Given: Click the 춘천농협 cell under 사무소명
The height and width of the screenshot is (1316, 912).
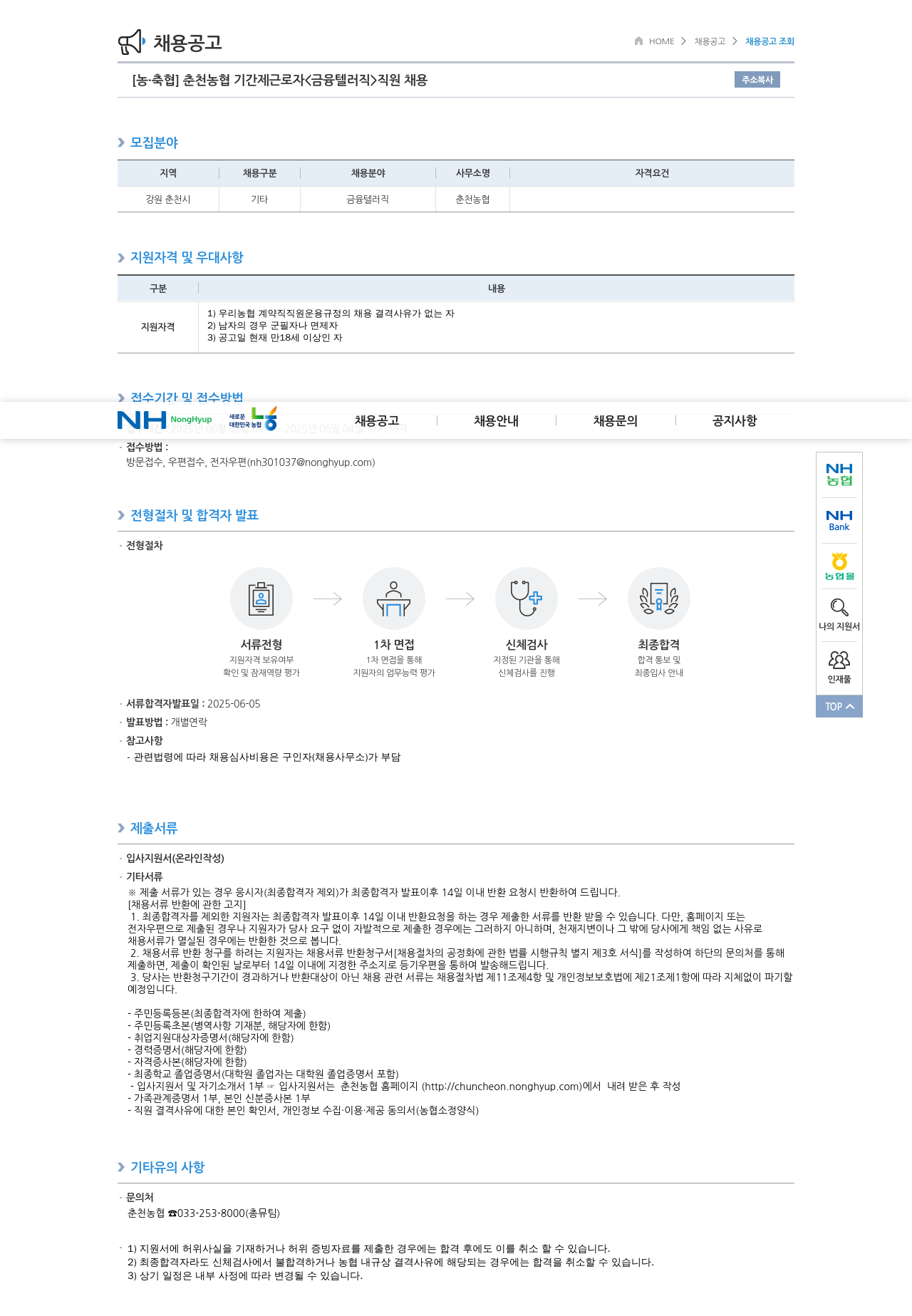Looking at the screenshot, I should tap(472, 200).
